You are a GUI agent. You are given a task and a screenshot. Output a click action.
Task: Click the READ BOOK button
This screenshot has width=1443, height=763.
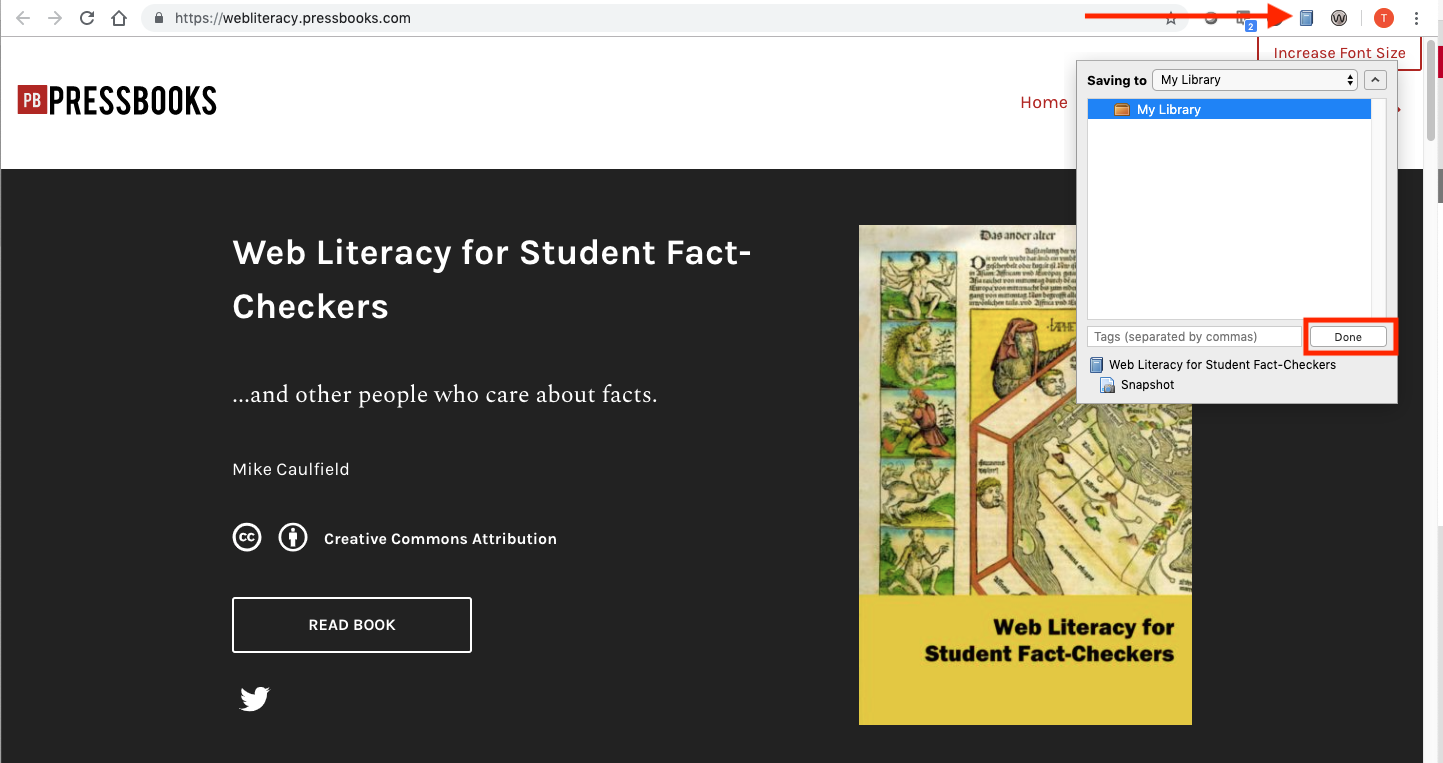tap(352, 625)
